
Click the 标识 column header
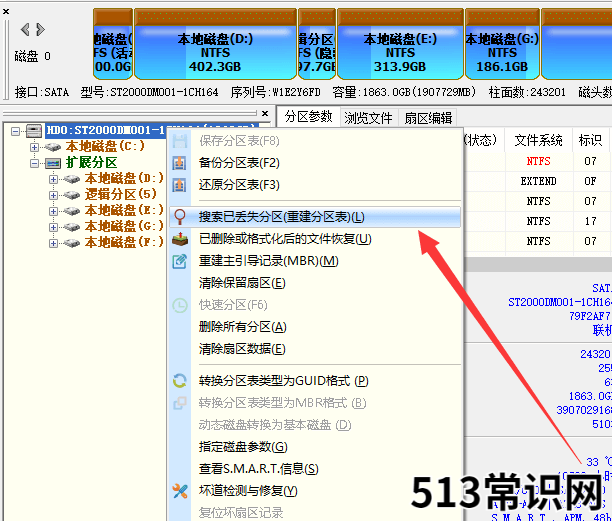590,140
